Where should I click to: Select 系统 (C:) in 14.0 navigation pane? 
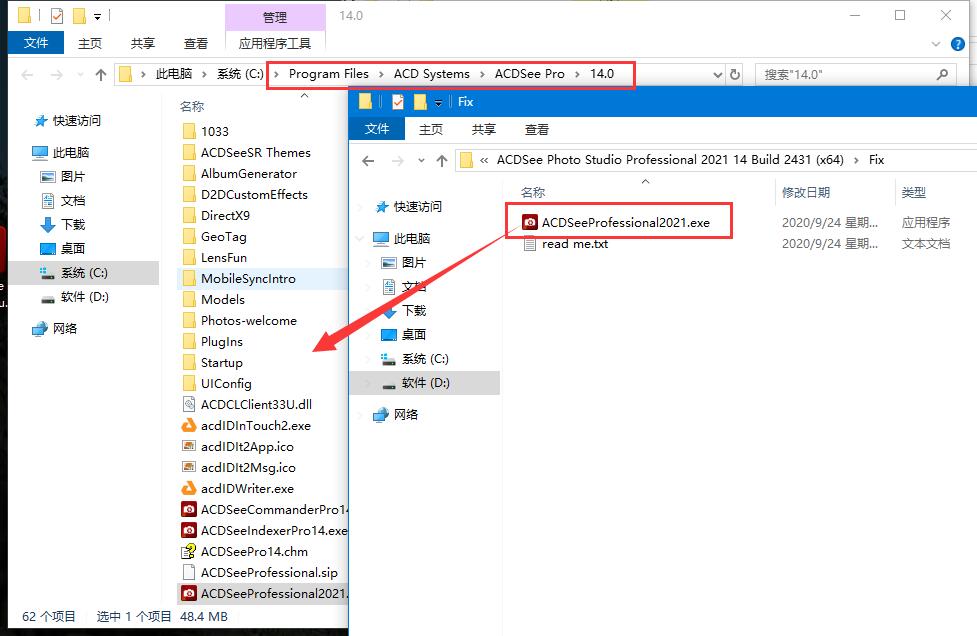(84, 273)
